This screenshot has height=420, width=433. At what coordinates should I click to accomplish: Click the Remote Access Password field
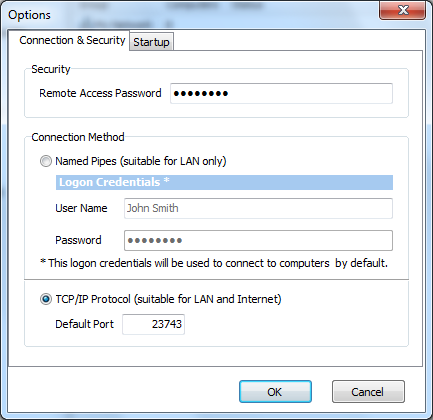[281, 93]
